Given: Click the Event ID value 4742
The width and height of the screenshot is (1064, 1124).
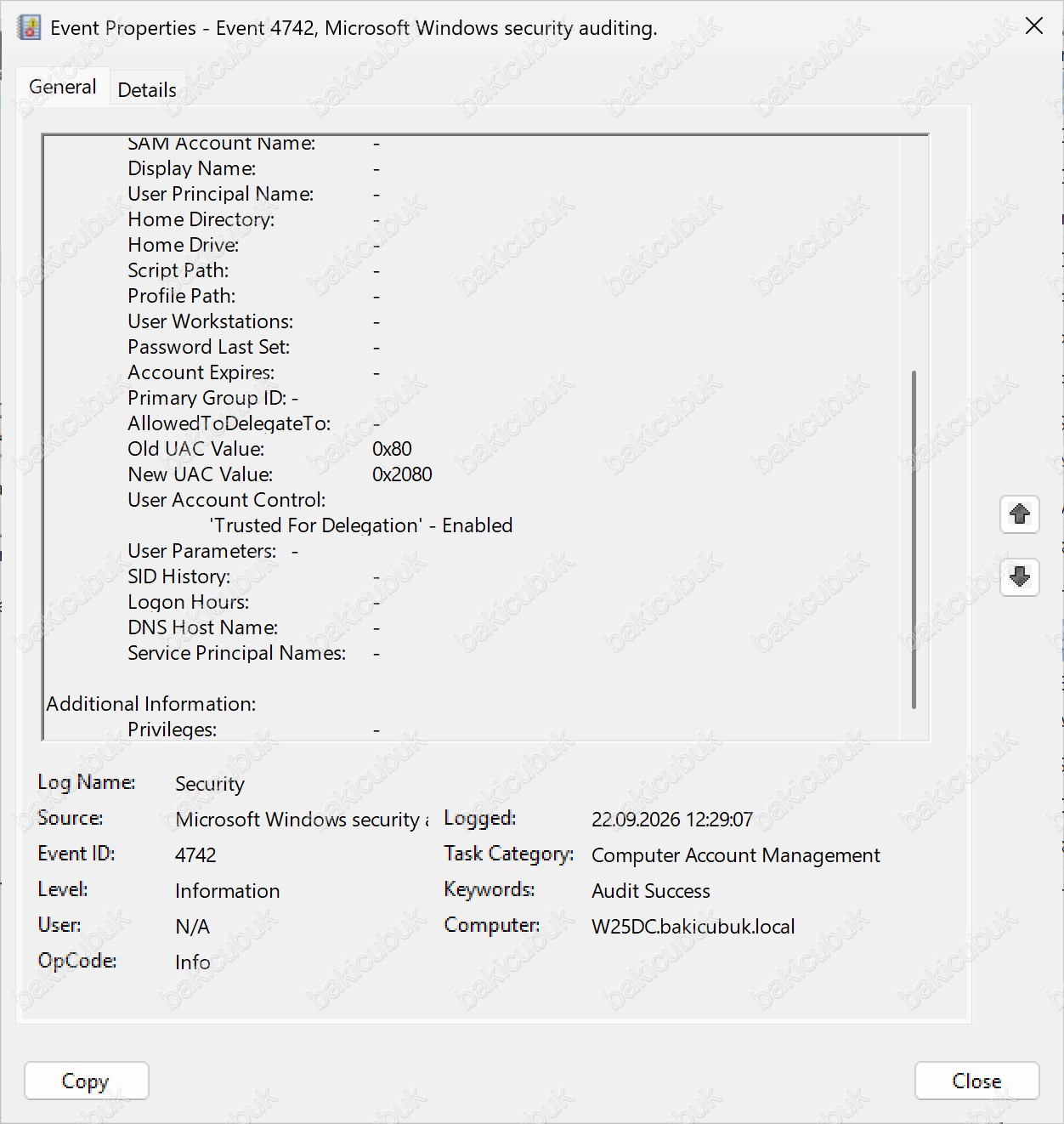Looking at the screenshot, I should pos(195,854).
